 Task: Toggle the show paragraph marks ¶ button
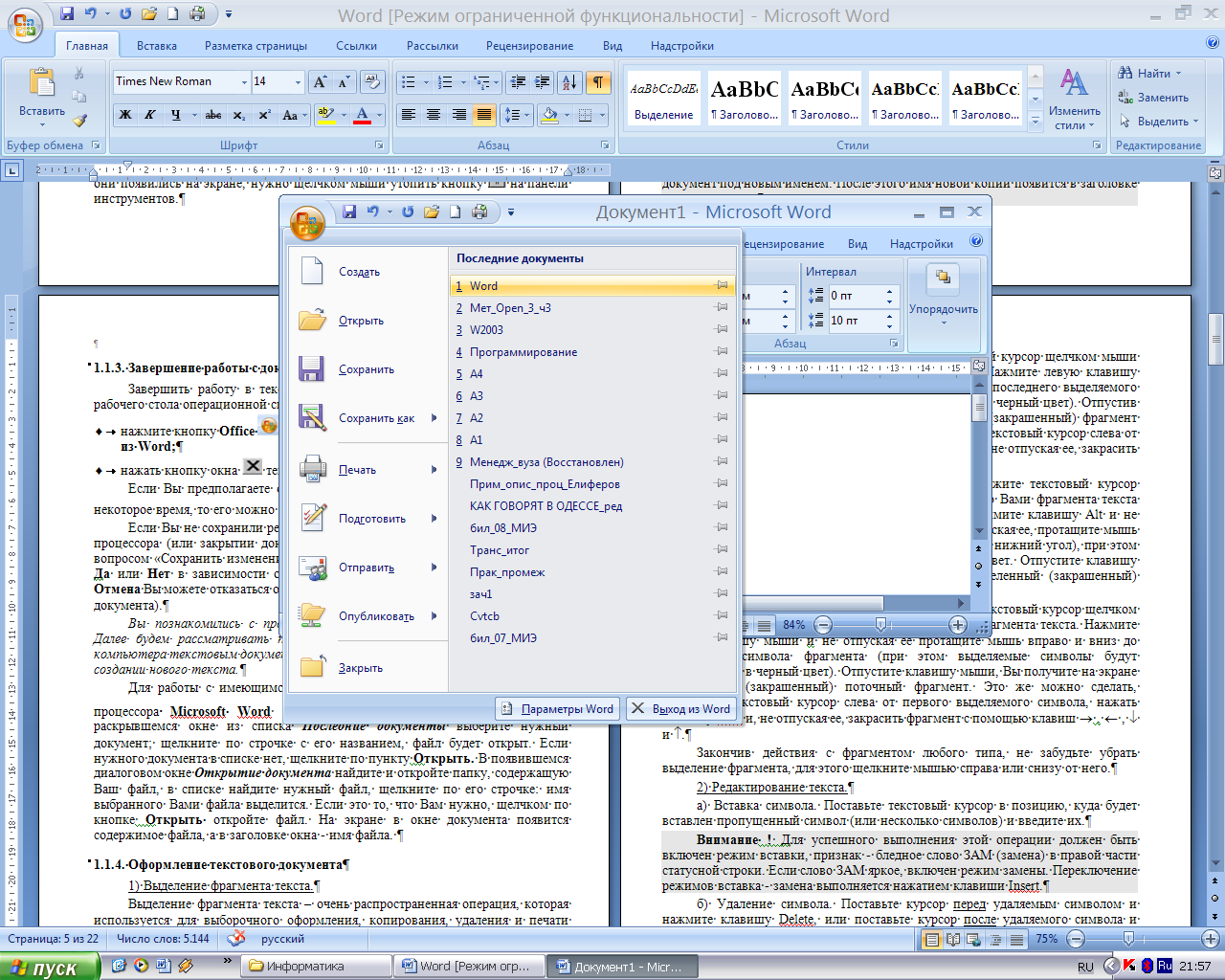pyautogui.click(x=598, y=81)
